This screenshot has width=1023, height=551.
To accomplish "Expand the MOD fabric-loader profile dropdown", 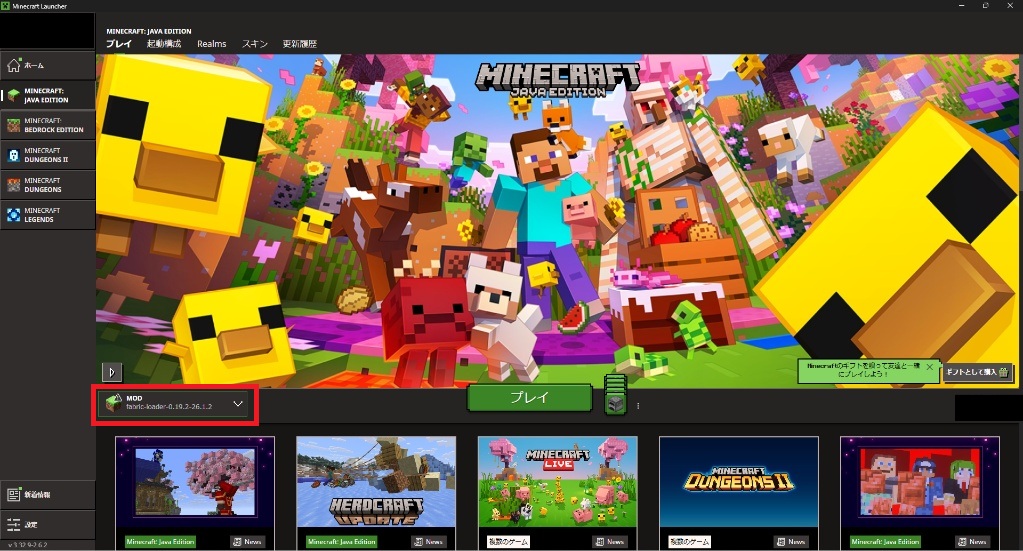I will [x=174, y=404].
